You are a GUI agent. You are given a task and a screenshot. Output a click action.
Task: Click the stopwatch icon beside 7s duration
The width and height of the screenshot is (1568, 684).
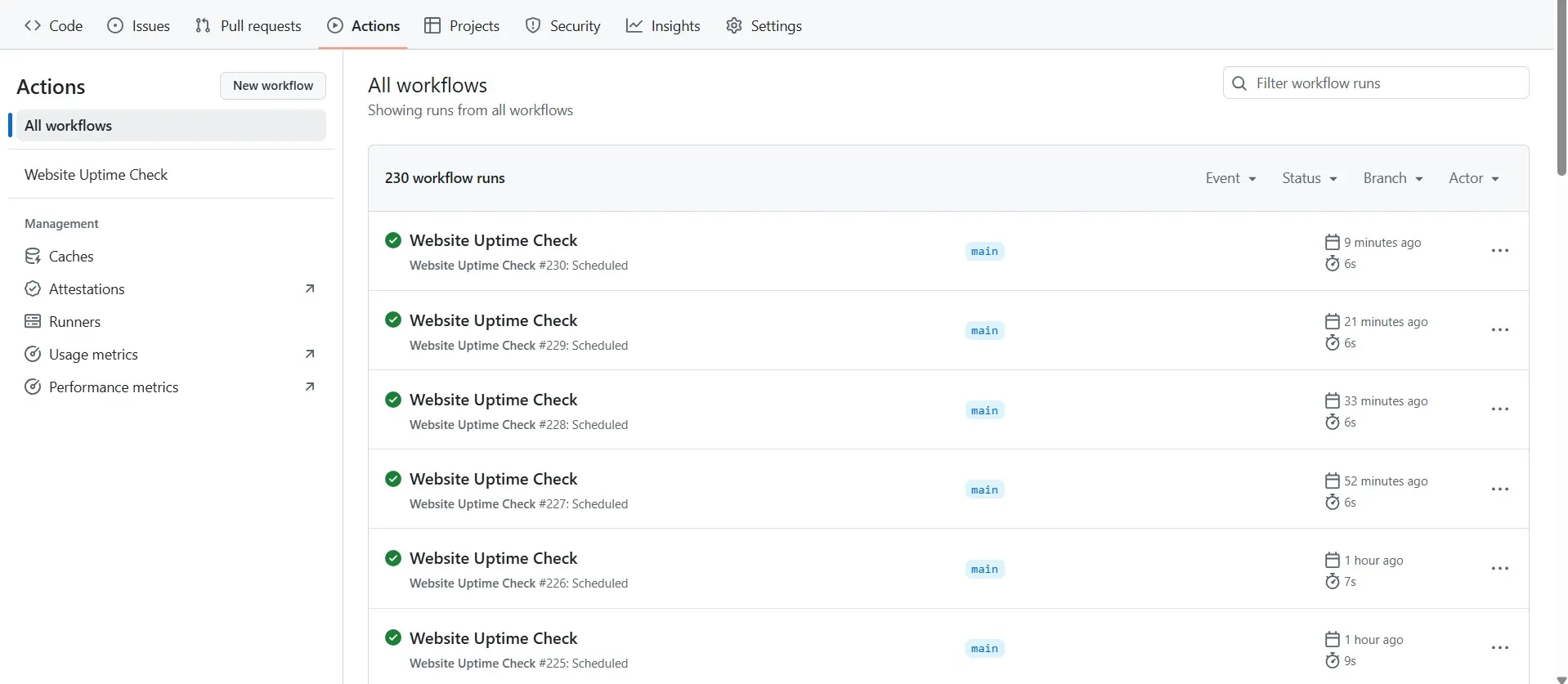[x=1332, y=581]
